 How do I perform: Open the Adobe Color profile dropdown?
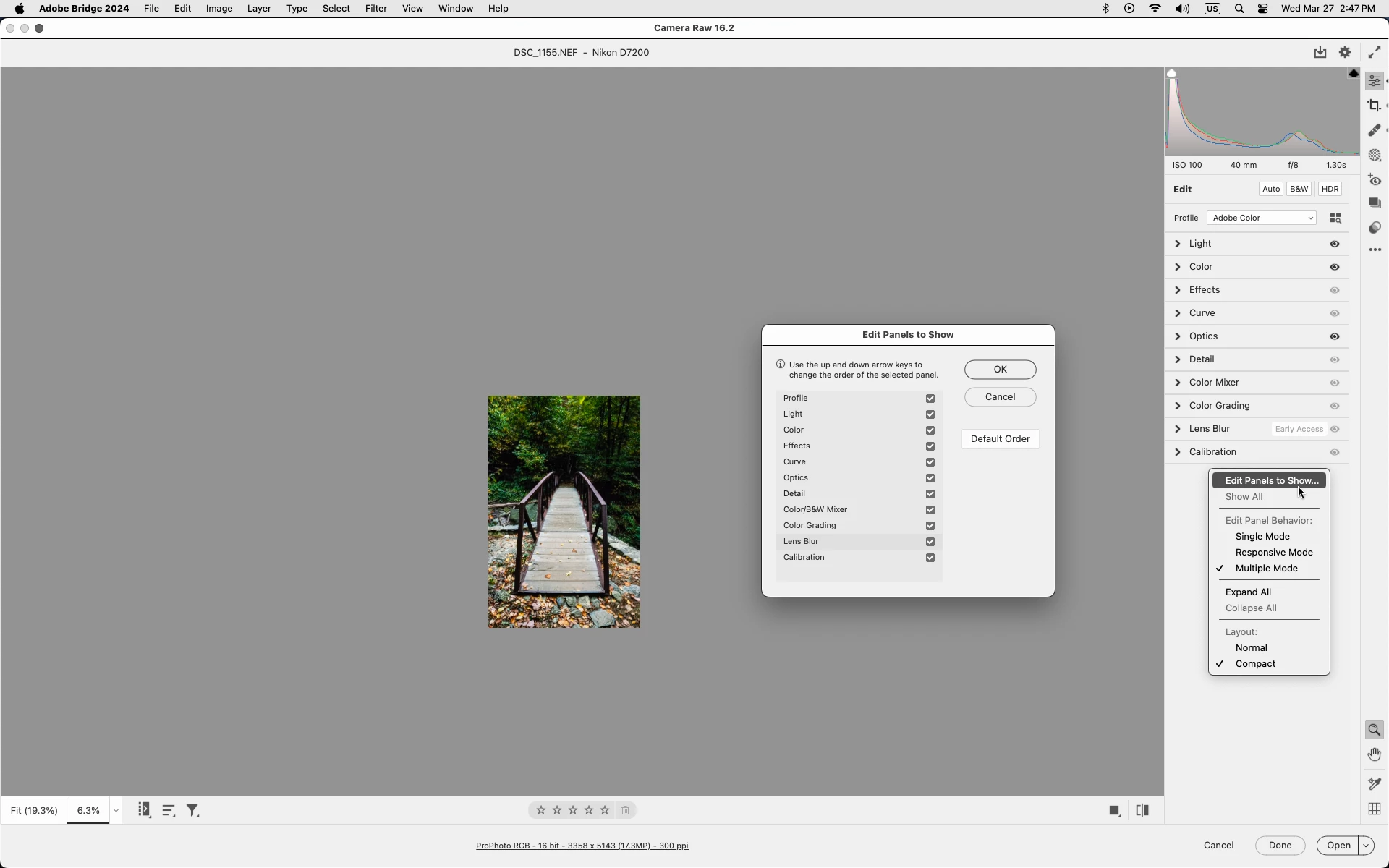tap(1261, 218)
